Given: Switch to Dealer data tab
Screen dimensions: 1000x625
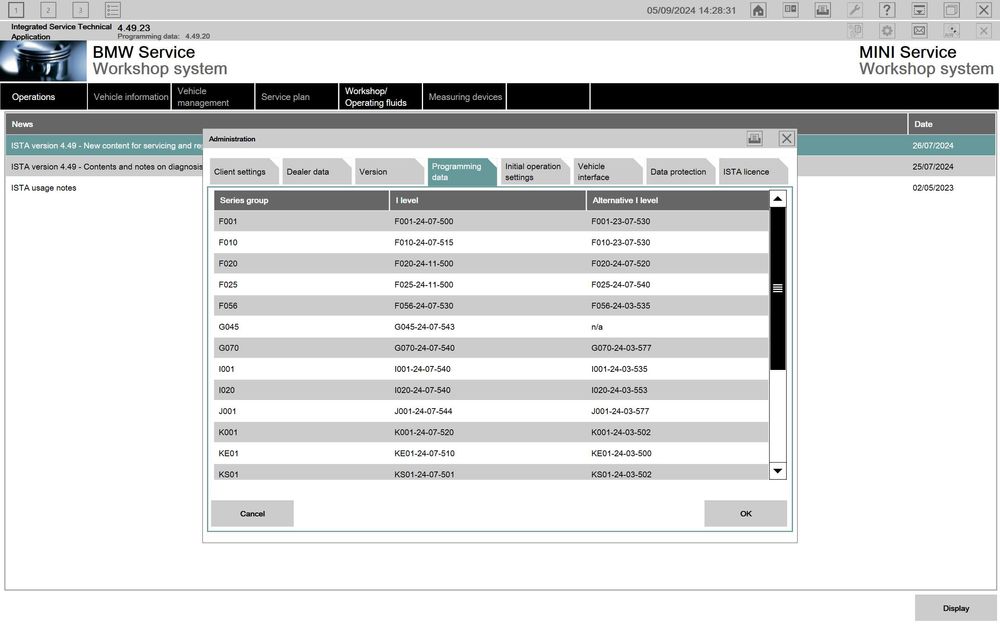Looking at the screenshot, I should (x=316, y=172).
